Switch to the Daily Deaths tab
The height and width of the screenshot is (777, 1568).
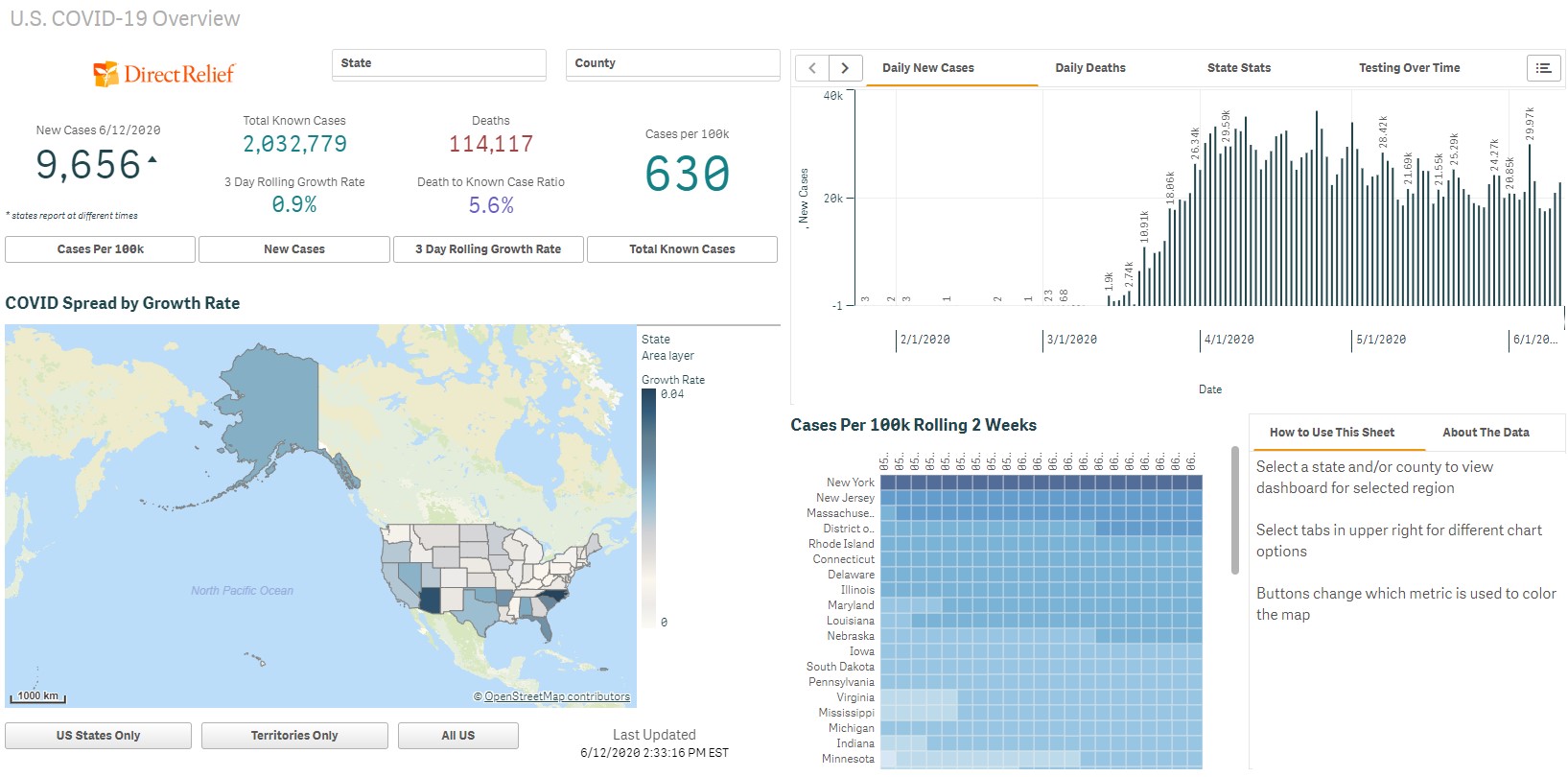[1090, 68]
